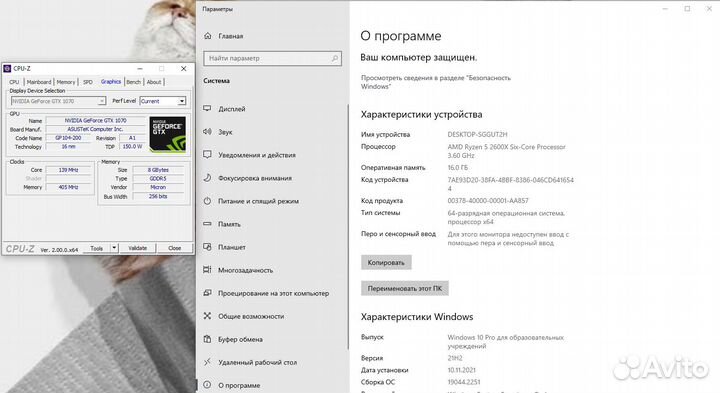Open the Звук speaker icon

point(208,132)
